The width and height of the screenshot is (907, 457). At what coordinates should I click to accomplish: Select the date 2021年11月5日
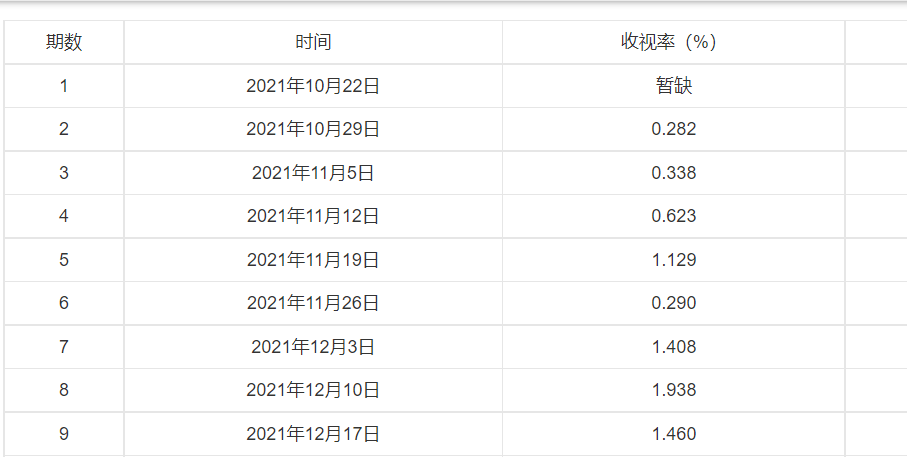[x=313, y=173]
